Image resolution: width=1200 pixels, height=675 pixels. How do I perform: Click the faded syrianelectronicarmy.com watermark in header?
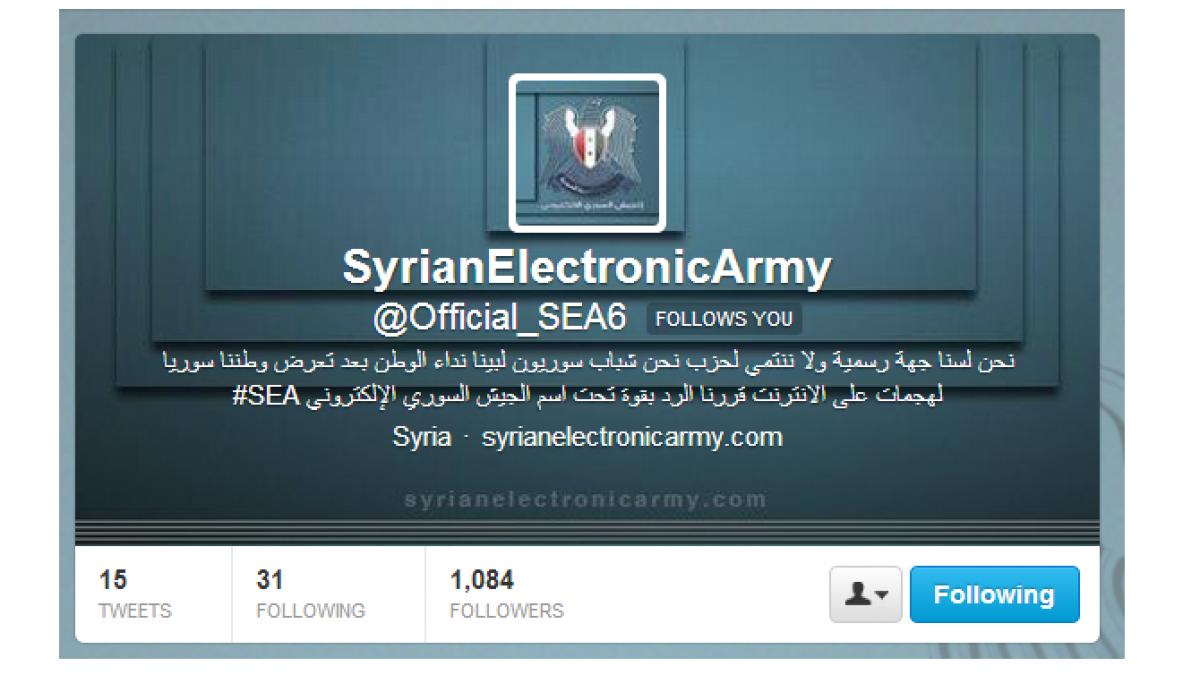587,499
